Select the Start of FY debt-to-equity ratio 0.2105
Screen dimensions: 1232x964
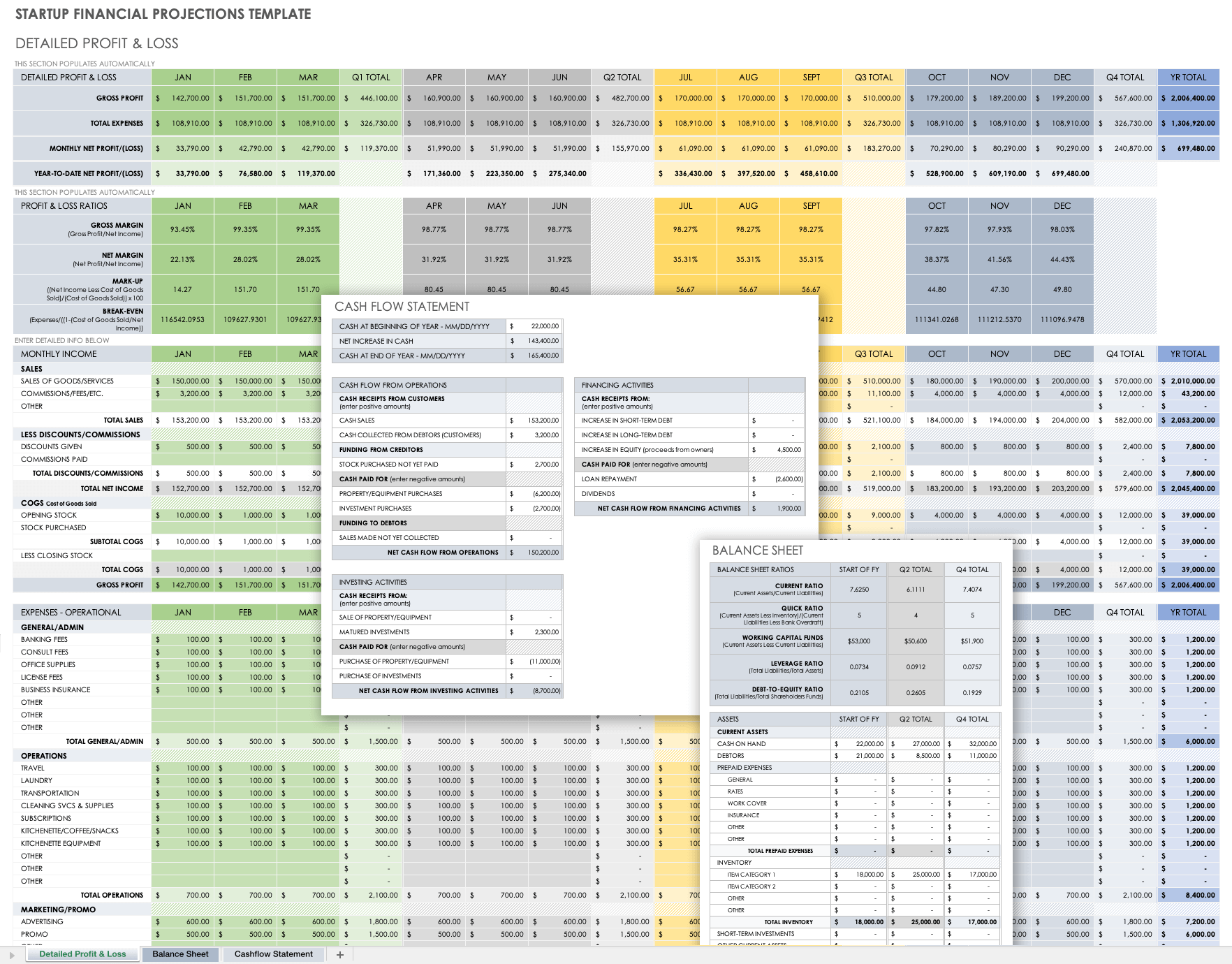(x=859, y=693)
